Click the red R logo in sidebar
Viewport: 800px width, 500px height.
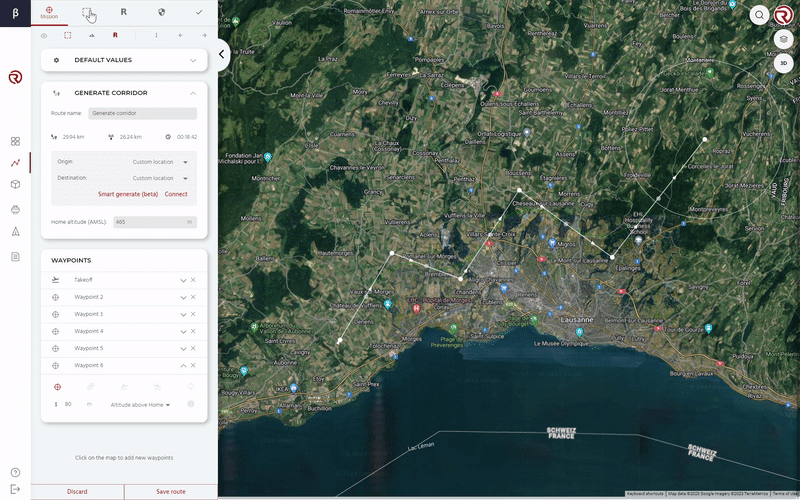[x=15, y=77]
